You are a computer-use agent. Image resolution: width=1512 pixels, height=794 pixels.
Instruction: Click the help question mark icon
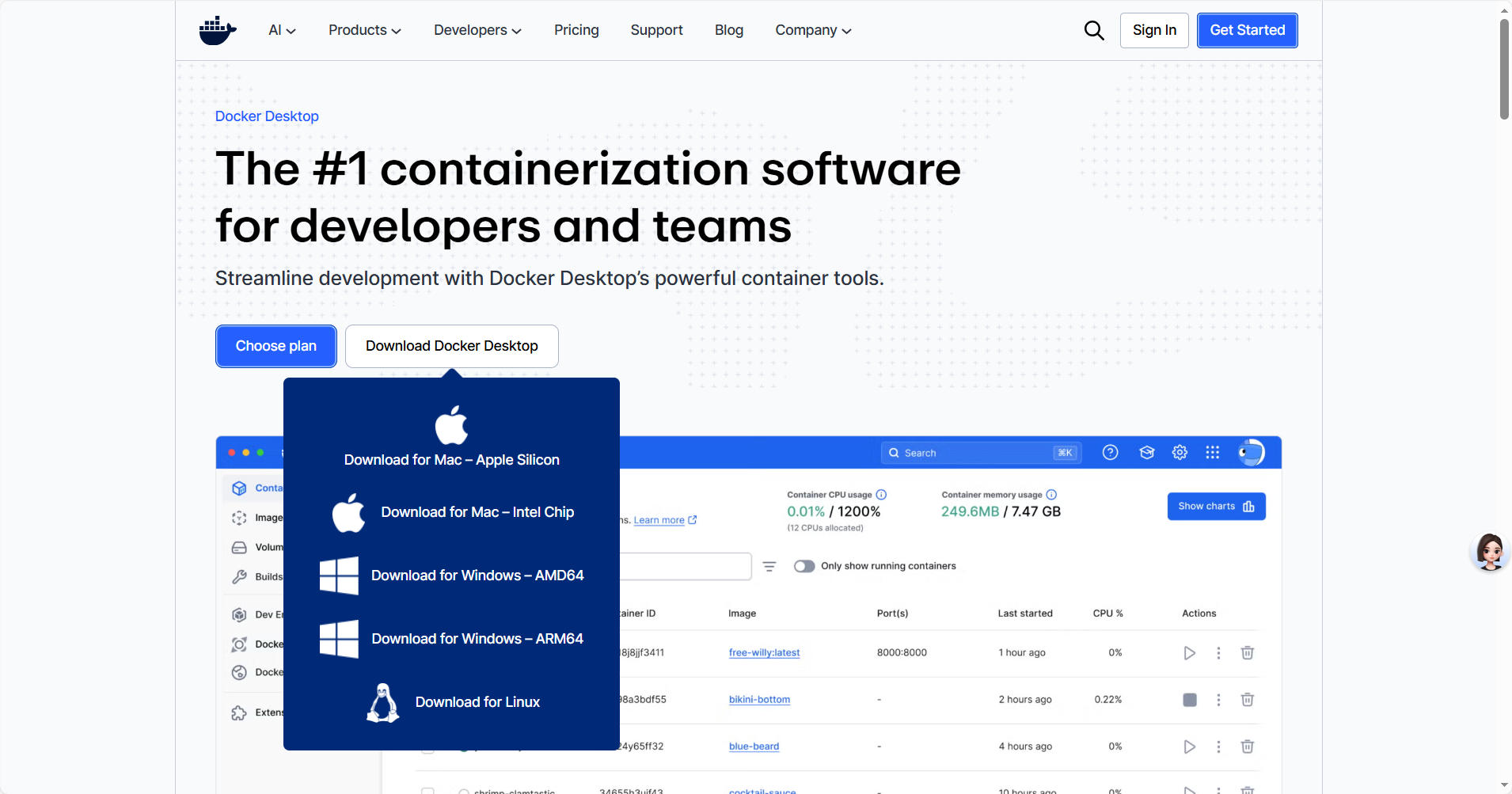1111,453
